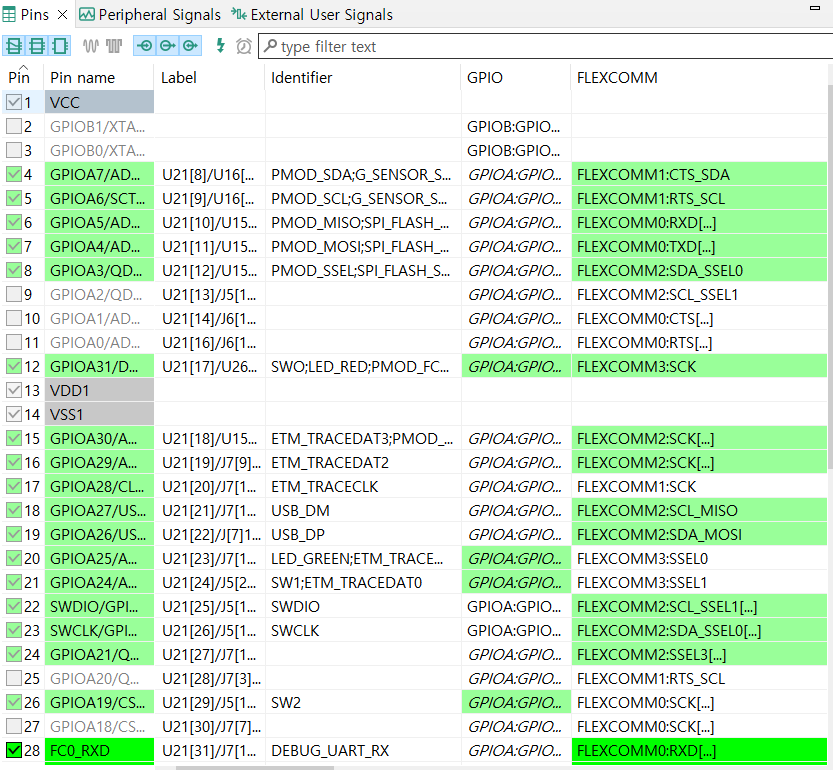Image resolution: width=833 pixels, height=770 pixels.
Task: Enable checkbox for pin 2 GPIOB1
Action: (14, 126)
